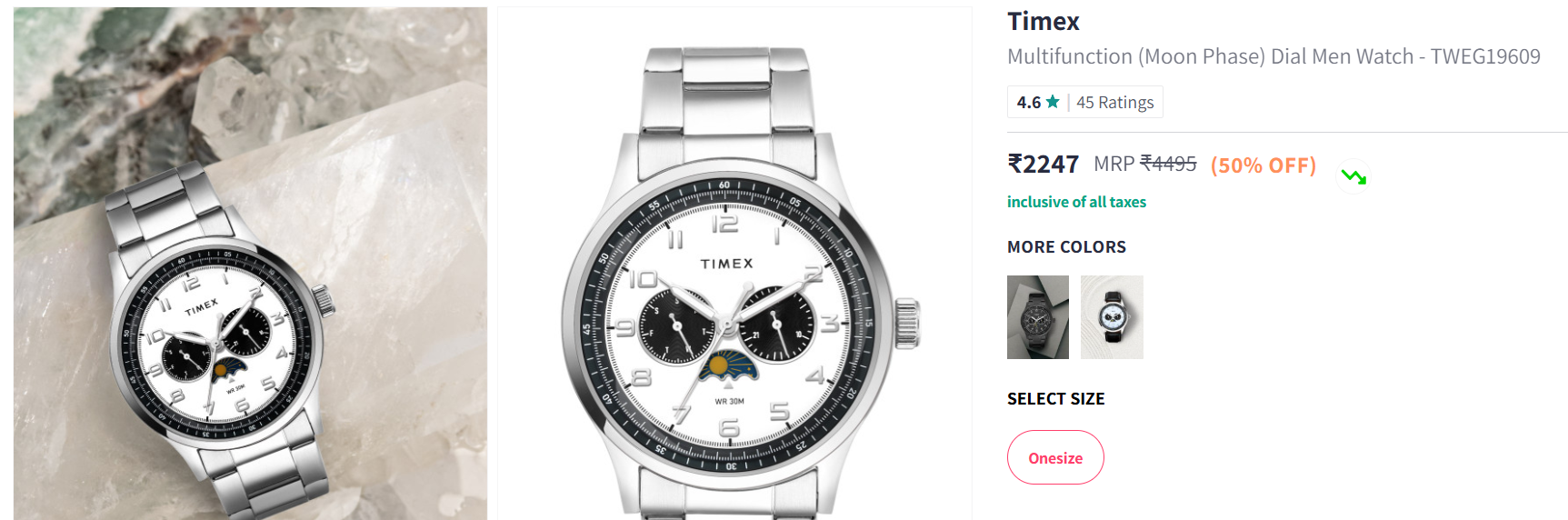Open the lifestyle photo of watch on crystals
The image size is (1568, 520).
pos(250,264)
